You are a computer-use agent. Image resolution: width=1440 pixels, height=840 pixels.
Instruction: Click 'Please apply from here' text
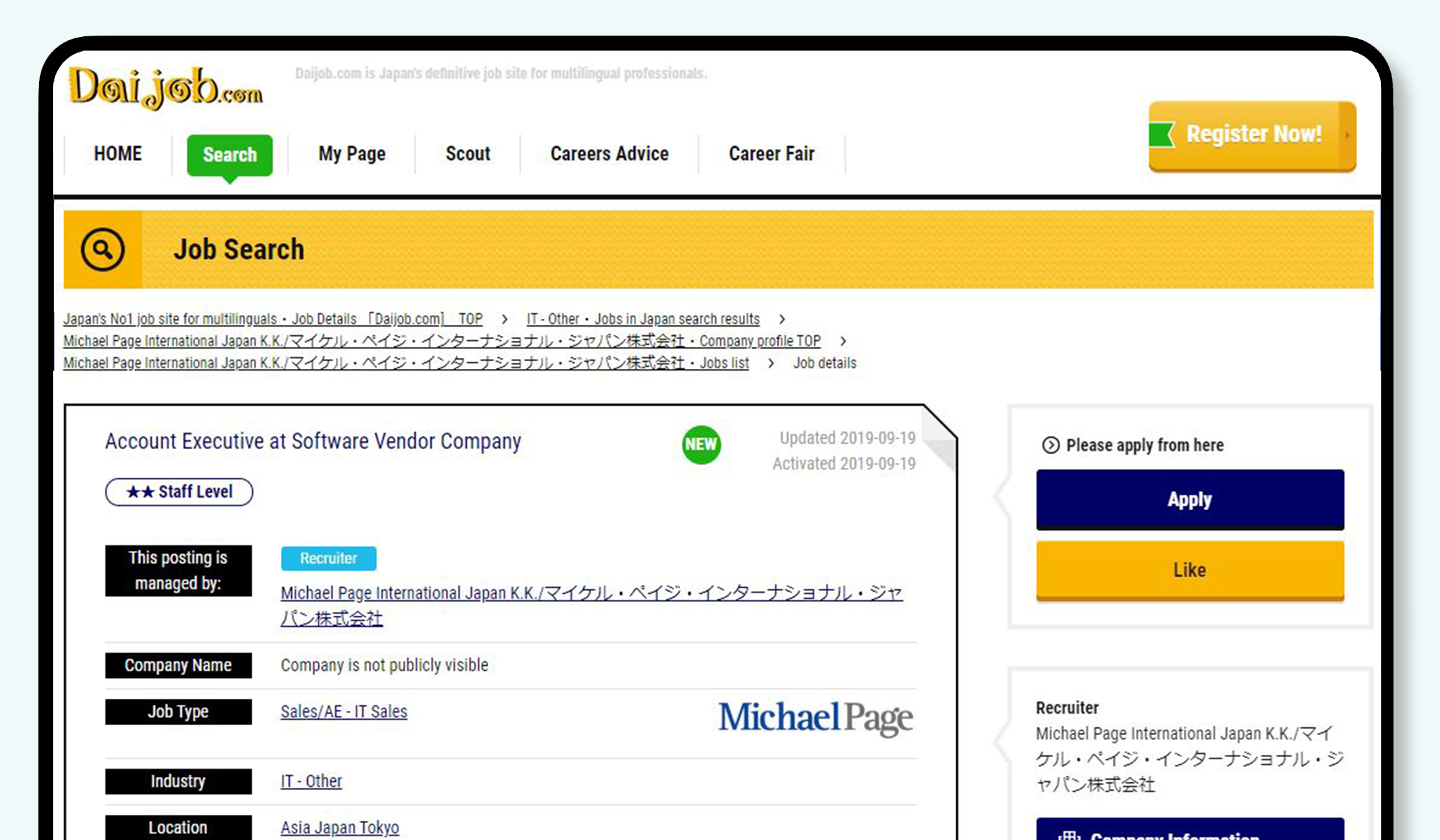click(1145, 445)
